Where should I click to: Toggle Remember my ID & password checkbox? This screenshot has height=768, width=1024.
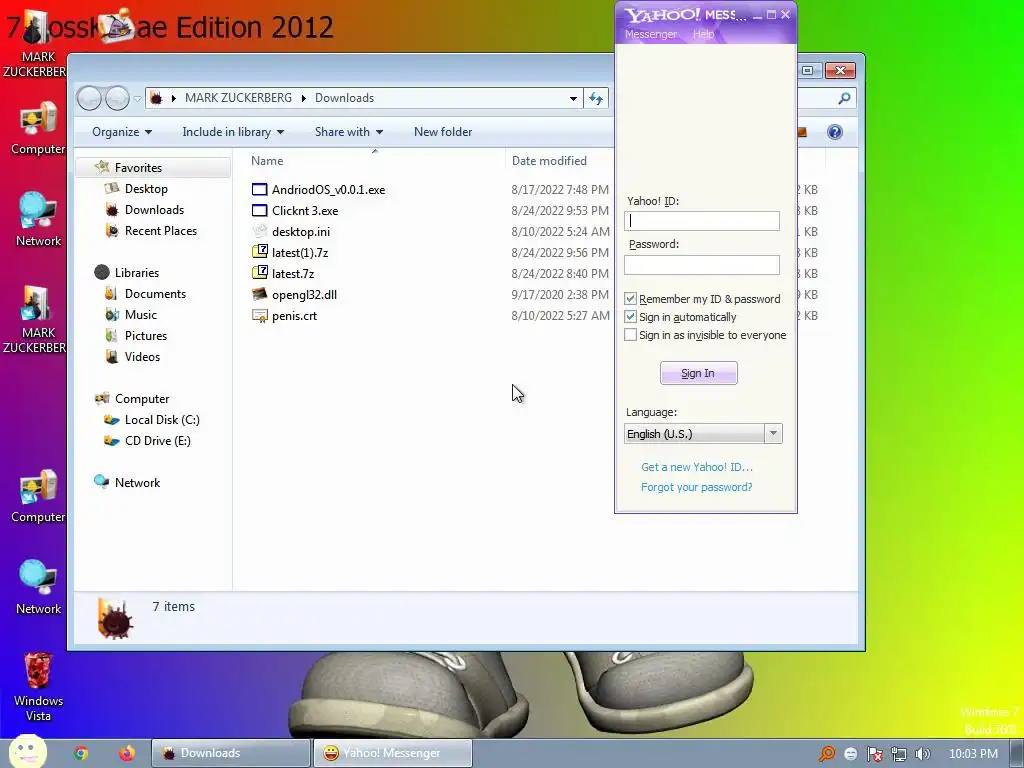pos(630,298)
